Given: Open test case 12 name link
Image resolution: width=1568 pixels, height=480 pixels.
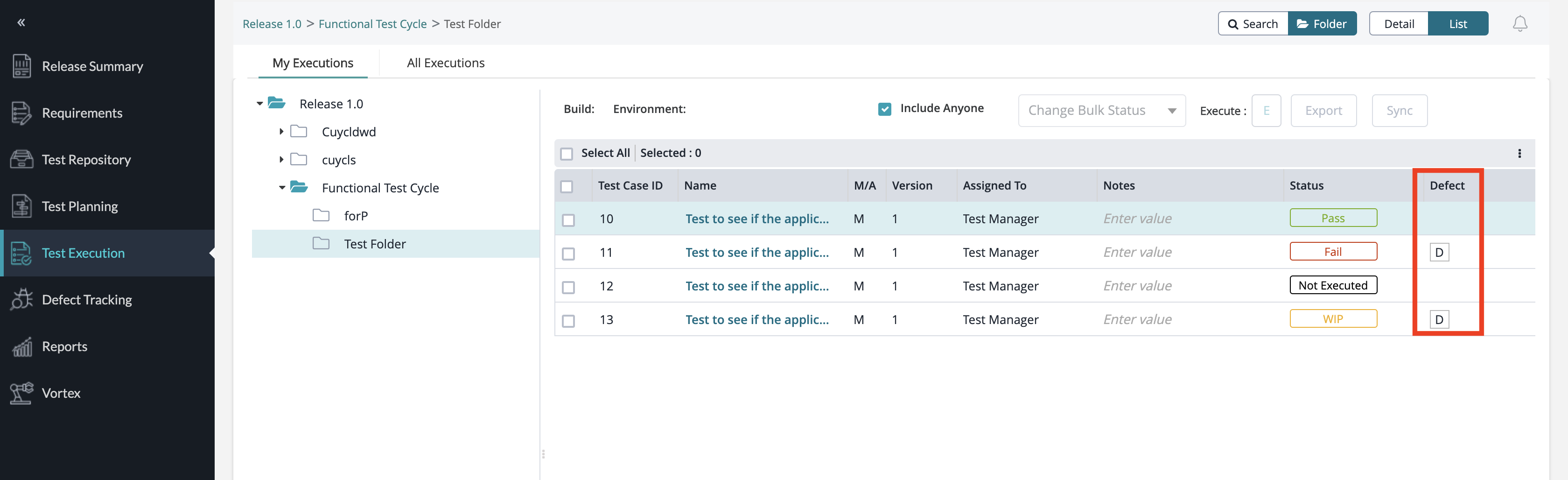Looking at the screenshot, I should pos(756,286).
